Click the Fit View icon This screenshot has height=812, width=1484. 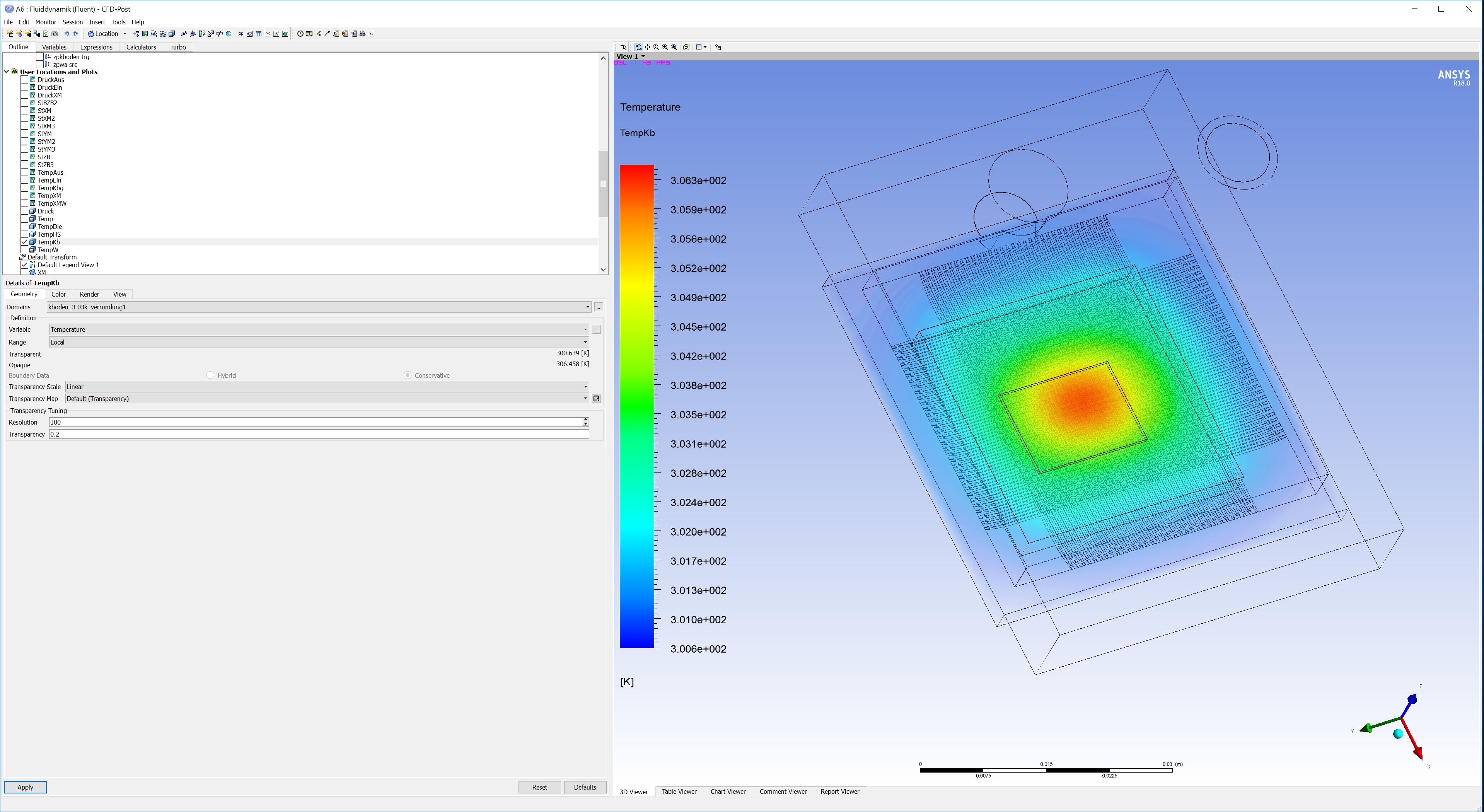point(674,47)
